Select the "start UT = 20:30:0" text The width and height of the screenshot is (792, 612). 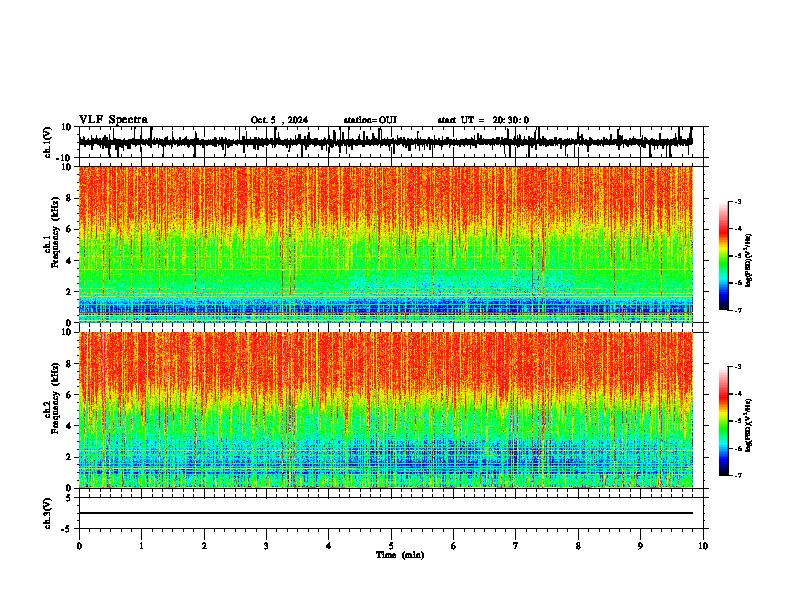tap(483, 120)
